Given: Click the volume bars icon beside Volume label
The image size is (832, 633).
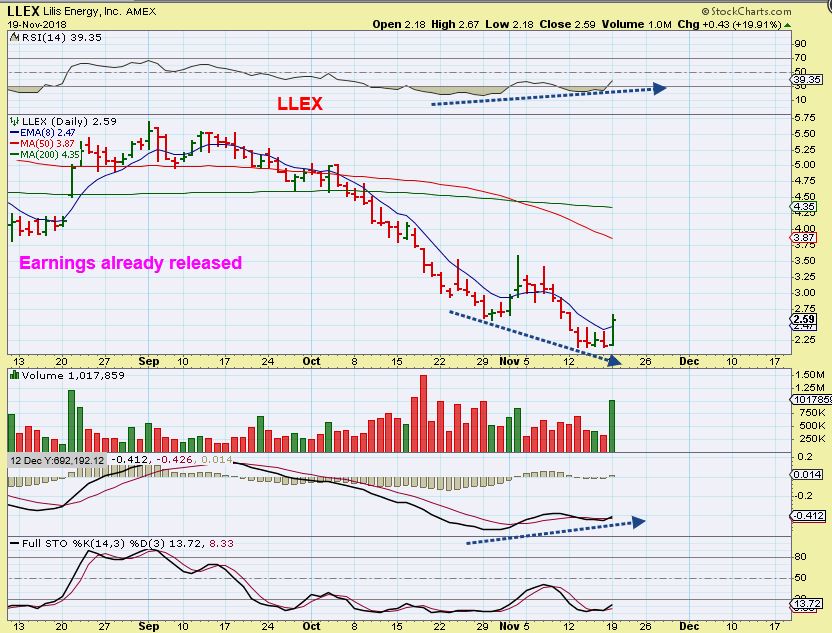Looking at the screenshot, I should point(14,375).
